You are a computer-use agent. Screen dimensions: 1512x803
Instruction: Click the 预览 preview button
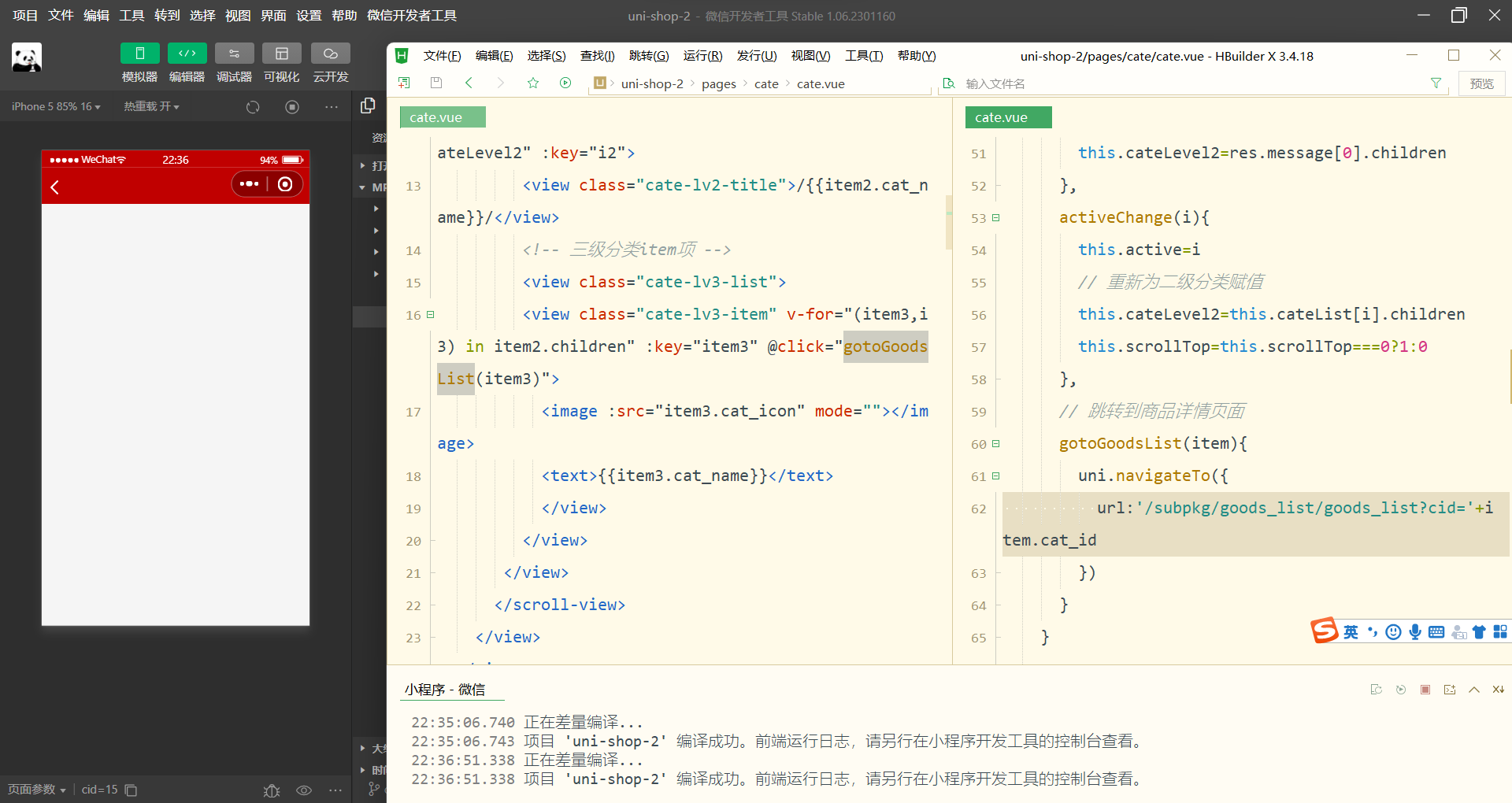(1481, 83)
